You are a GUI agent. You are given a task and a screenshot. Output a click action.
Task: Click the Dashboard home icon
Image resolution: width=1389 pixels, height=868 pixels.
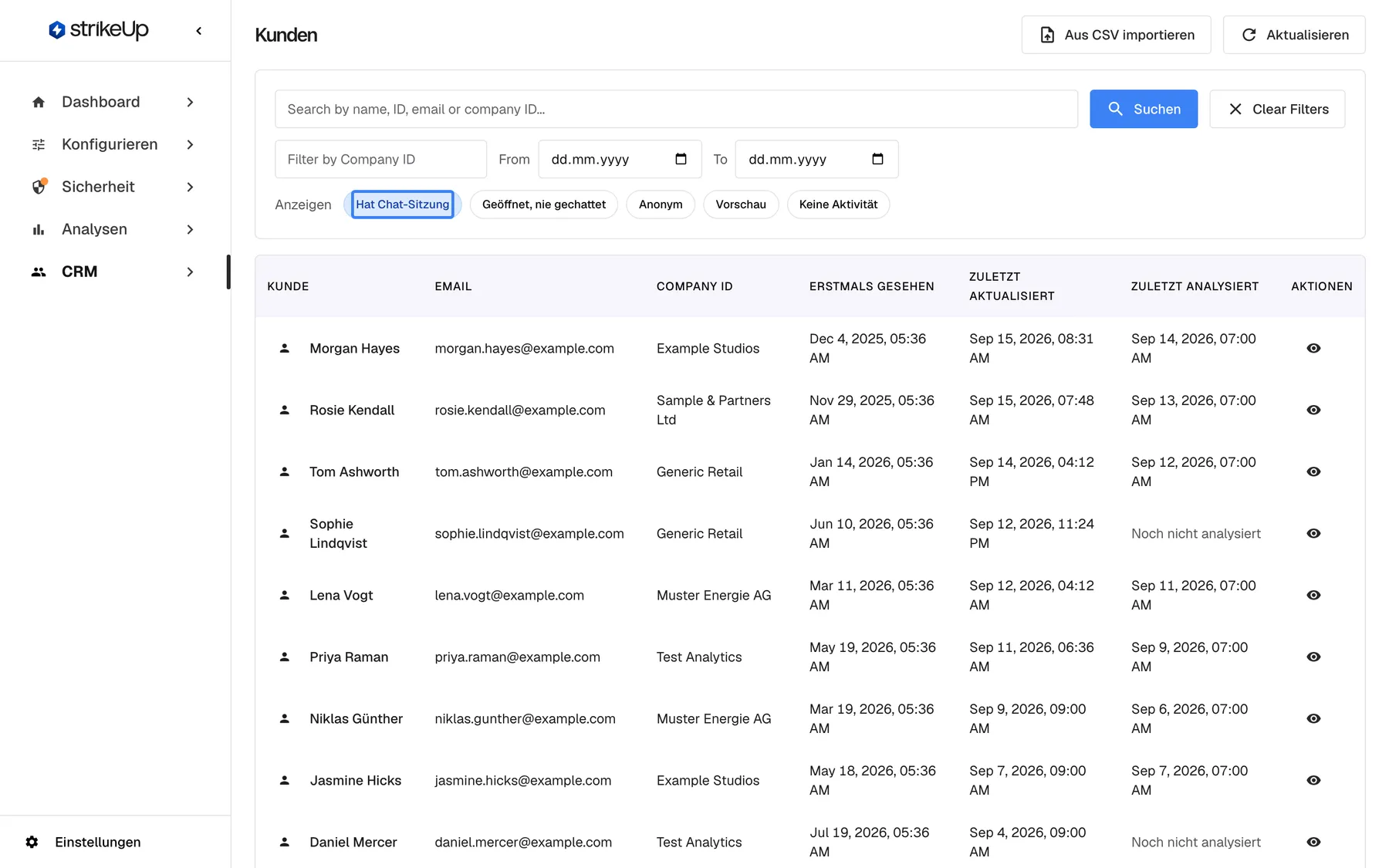tap(39, 102)
